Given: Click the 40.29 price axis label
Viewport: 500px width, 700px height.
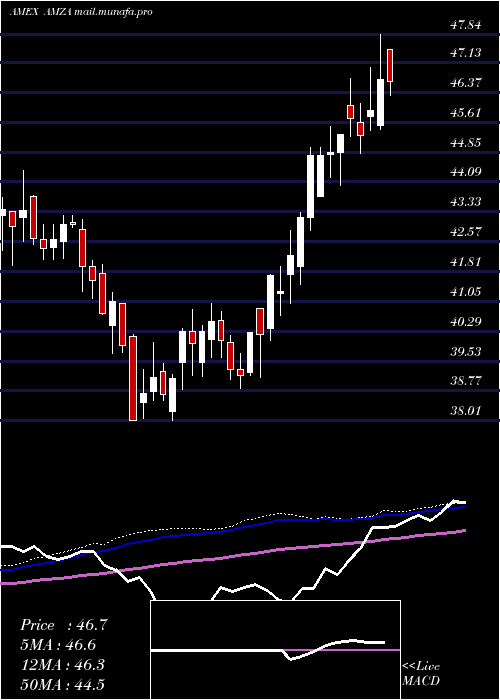Looking at the screenshot, I should 466,321.
